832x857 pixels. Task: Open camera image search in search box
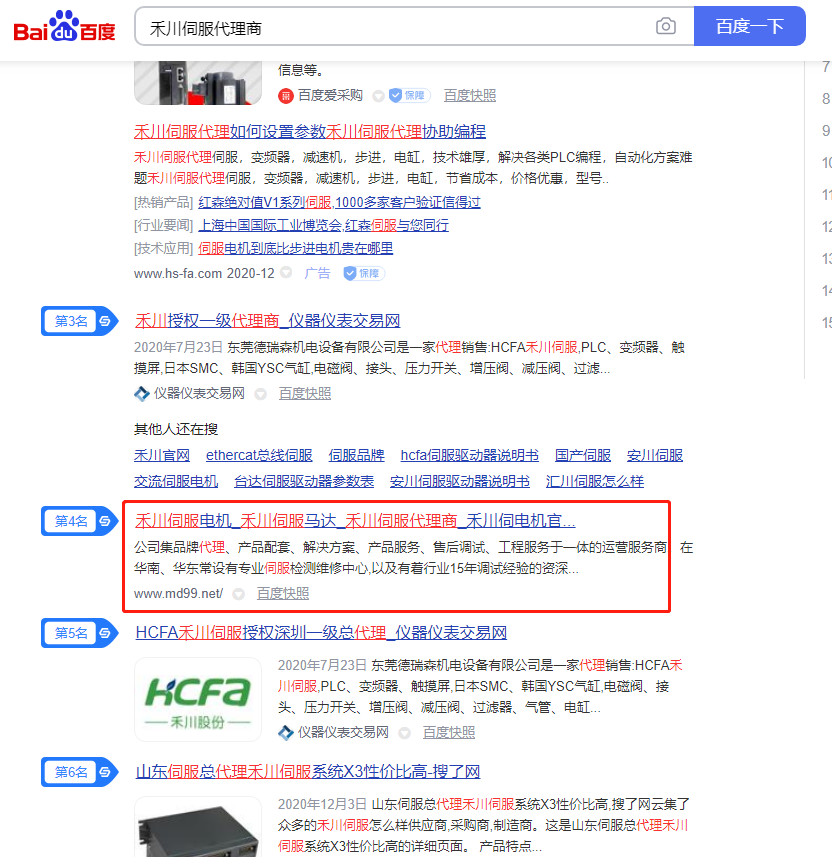coord(665,26)
